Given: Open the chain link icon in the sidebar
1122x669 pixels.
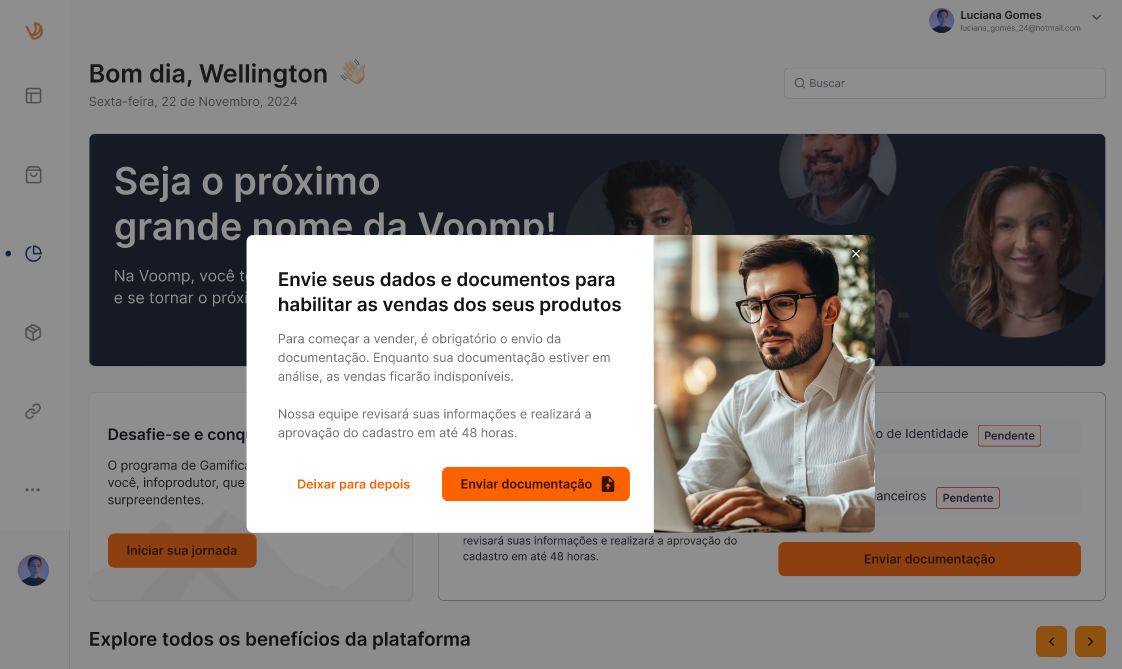Looking at the screenshot, I should pyautogui.click(x=34, y=411).
